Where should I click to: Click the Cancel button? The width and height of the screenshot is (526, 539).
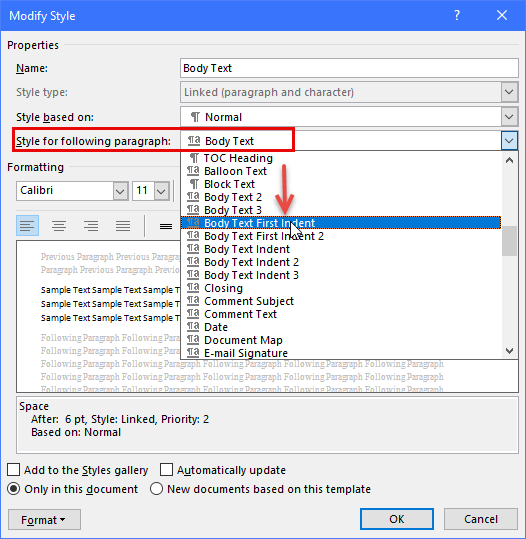click(481, 519)
